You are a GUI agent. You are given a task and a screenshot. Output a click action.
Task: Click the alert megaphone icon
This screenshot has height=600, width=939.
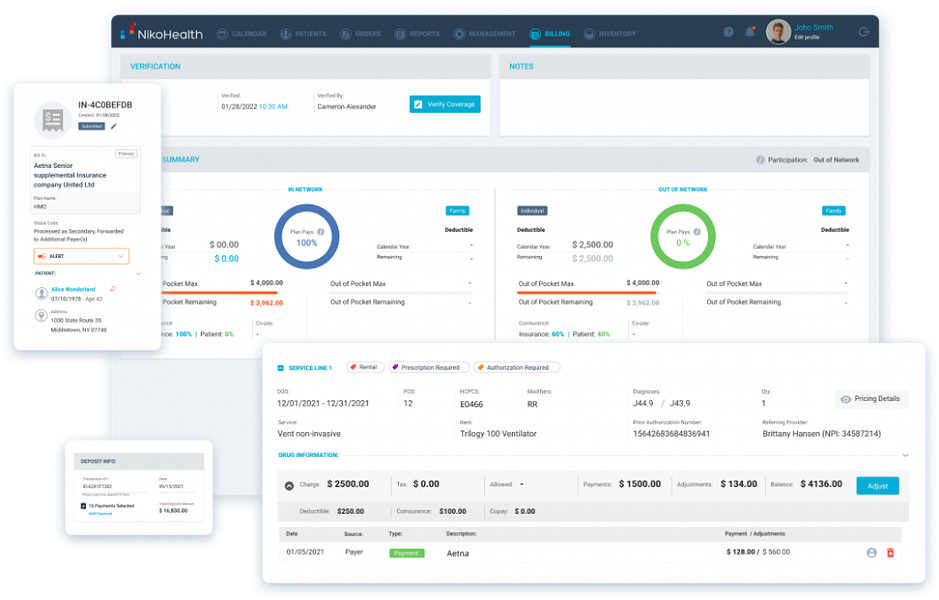41,256
